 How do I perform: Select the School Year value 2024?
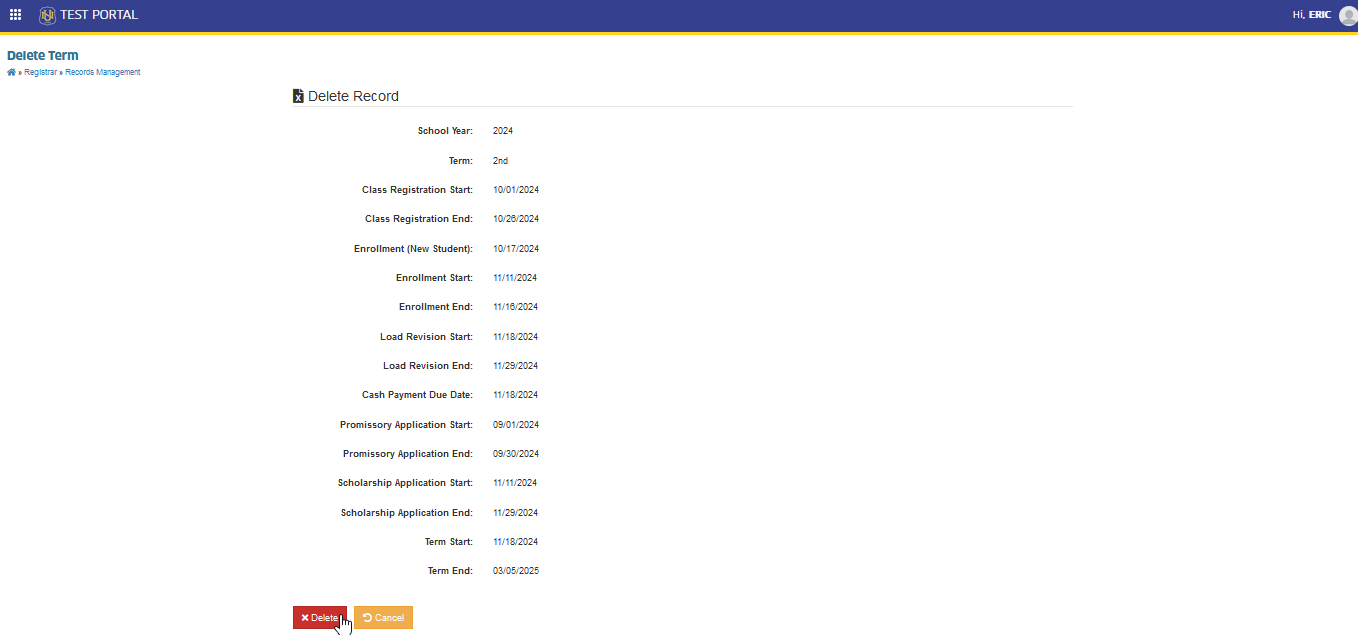pyautogui.click(x=503, y=131)
